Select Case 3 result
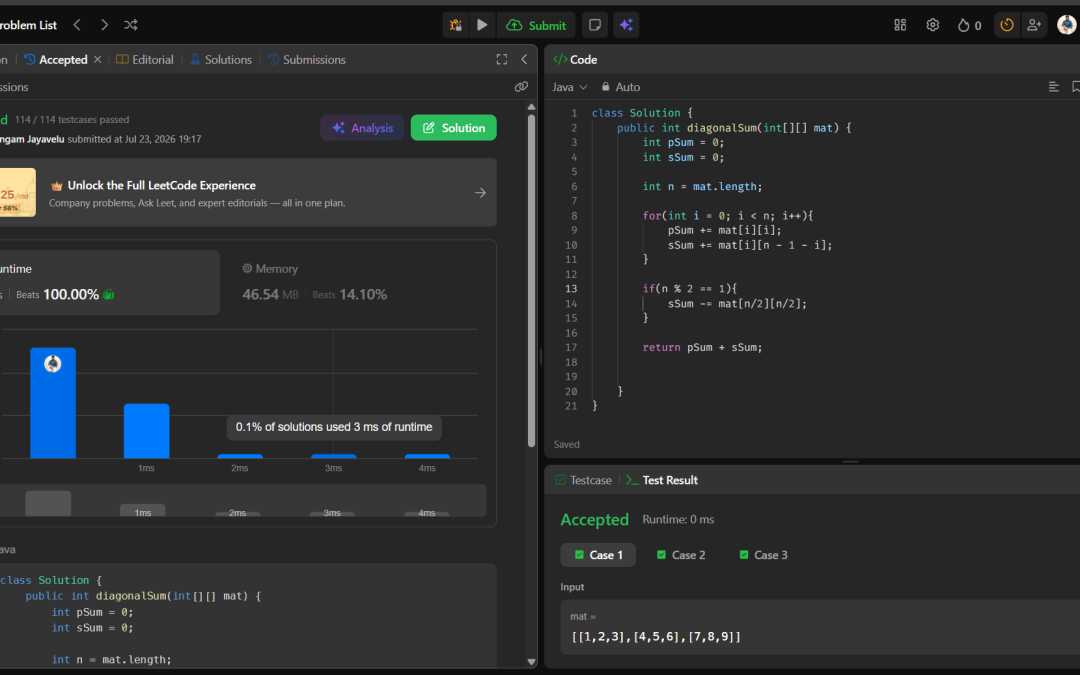1080x675 pixels. pyautogui.click(x=763, y=555)
